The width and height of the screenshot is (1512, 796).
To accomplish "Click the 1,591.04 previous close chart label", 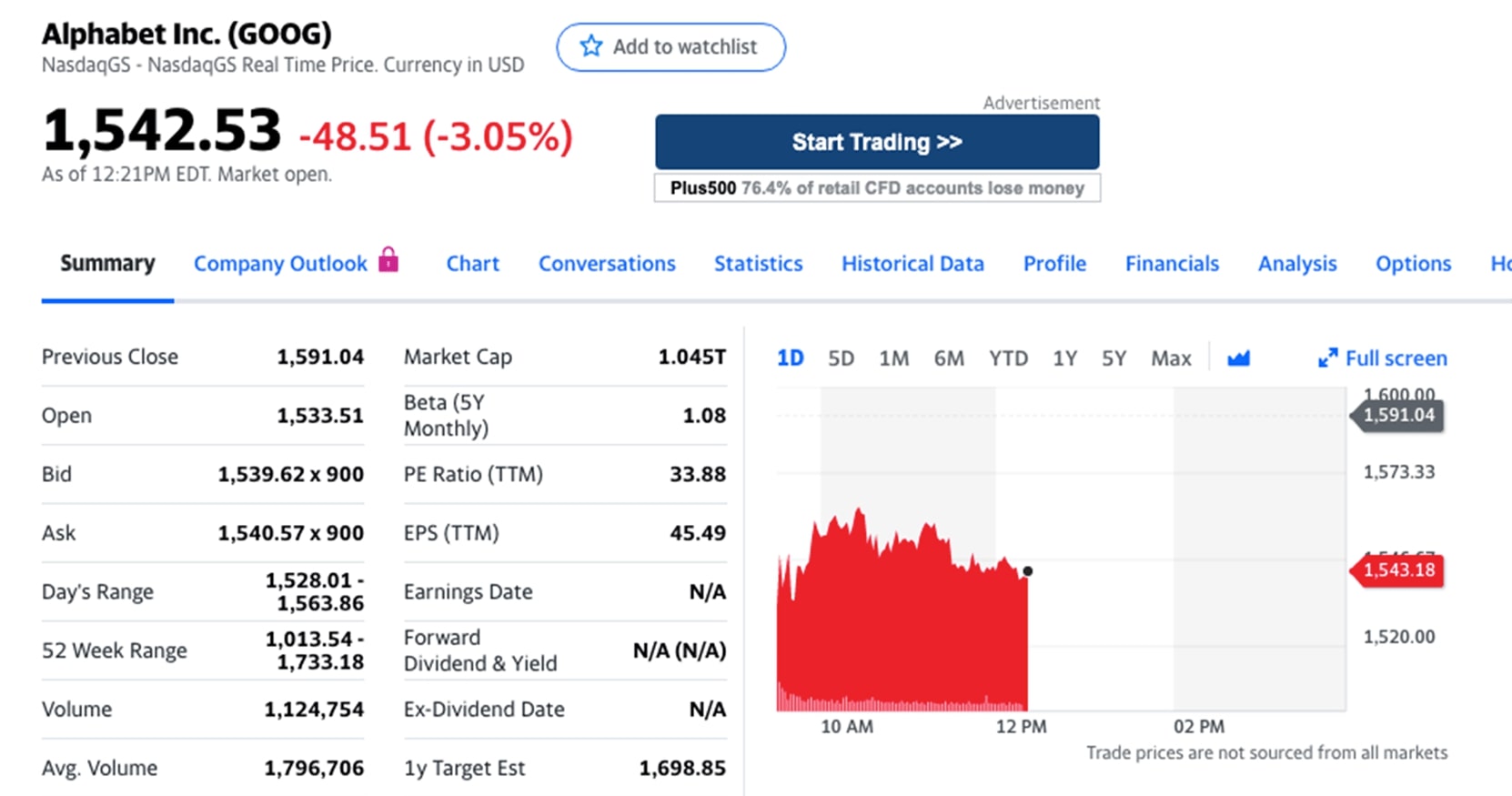I will pos(1398,415).
